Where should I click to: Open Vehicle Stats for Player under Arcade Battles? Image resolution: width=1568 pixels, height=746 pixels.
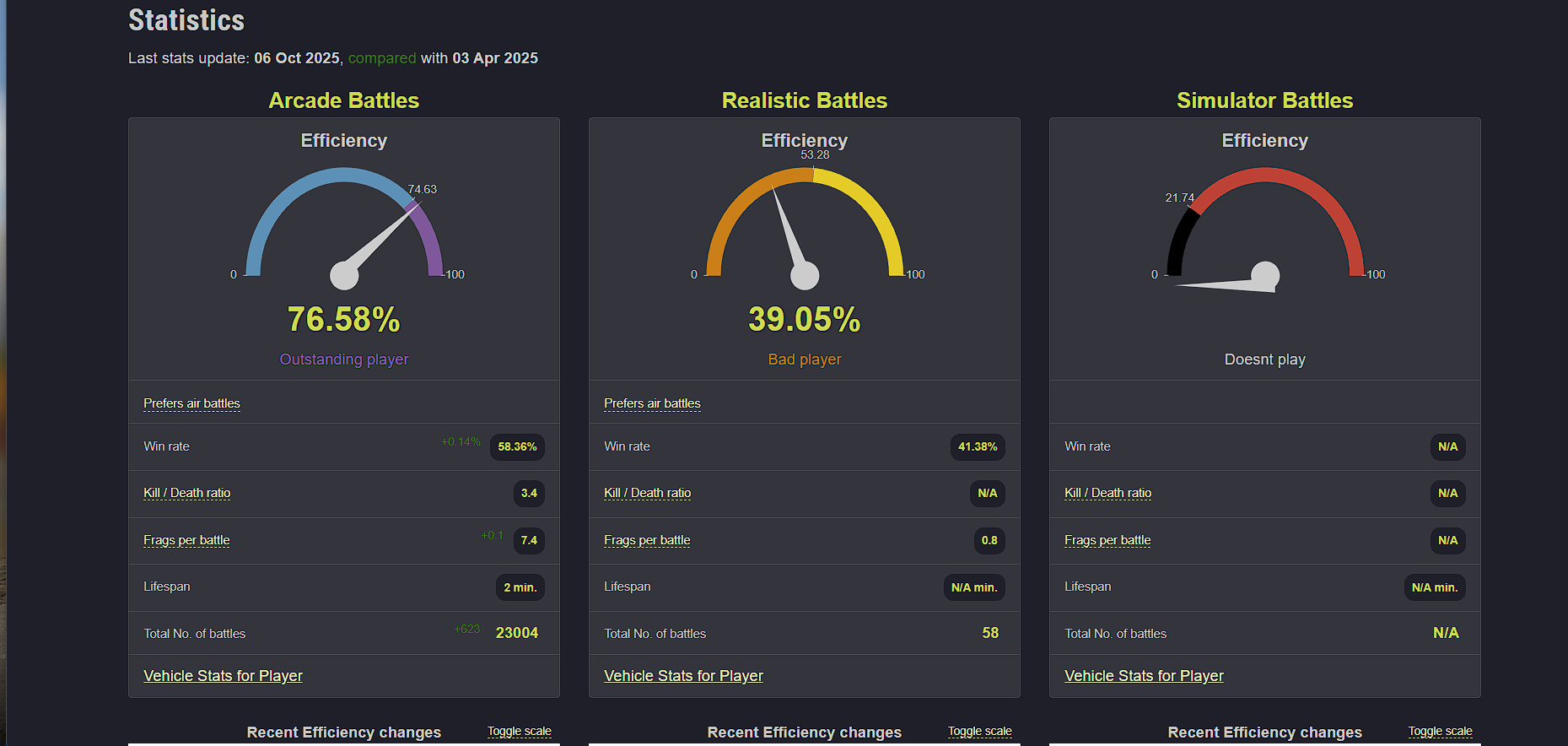pyautogui.click(x=223, y=676)
